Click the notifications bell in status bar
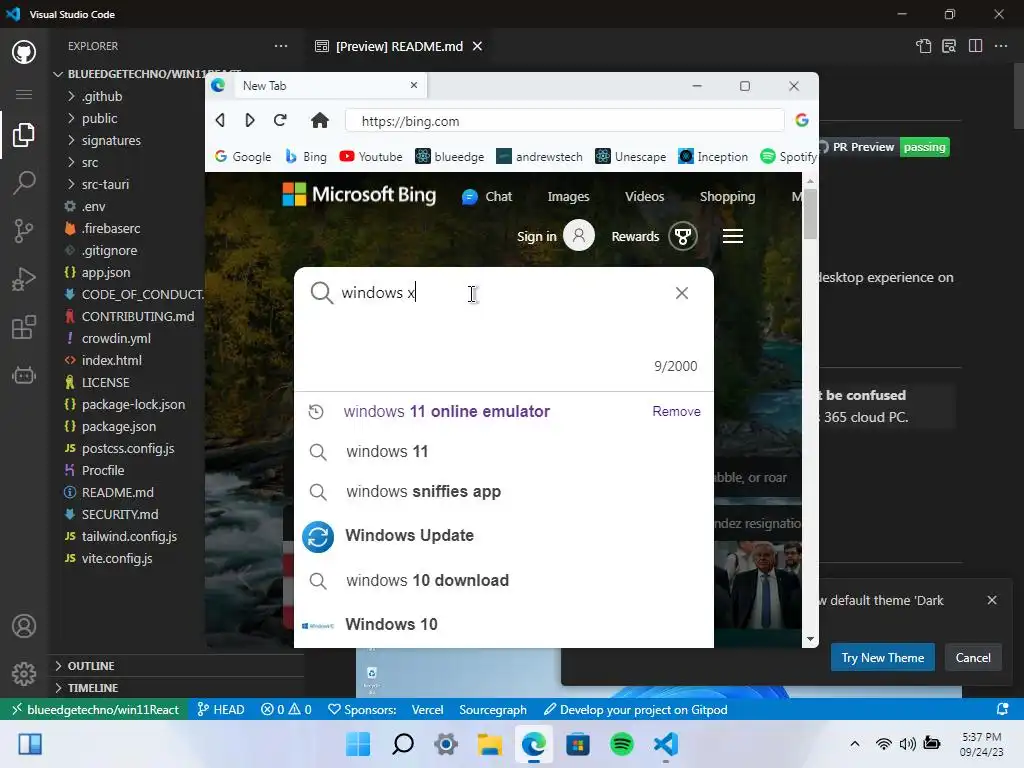Image resolution: width=1024 pixels, height=768 pixels. (1002, 709)
